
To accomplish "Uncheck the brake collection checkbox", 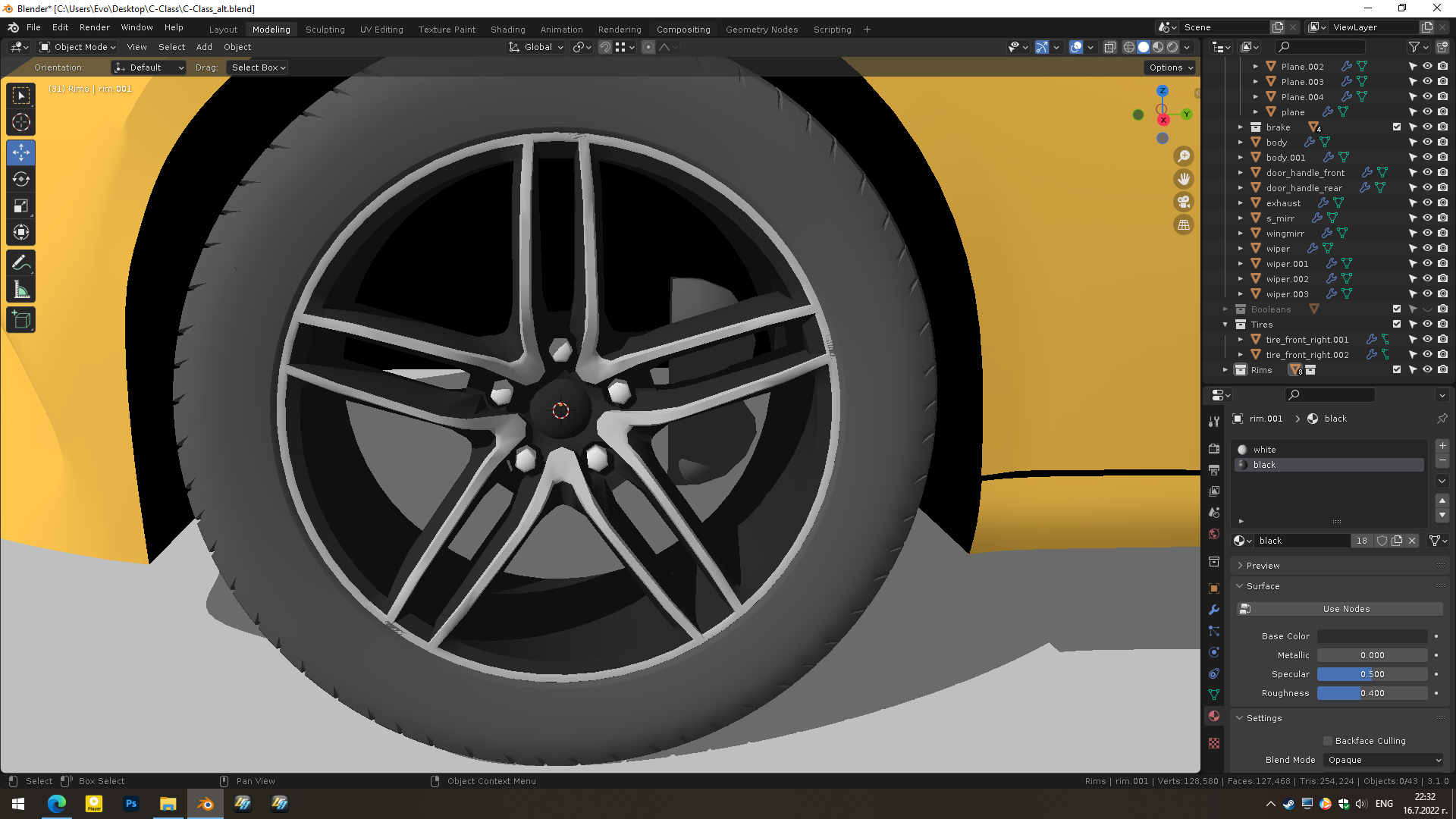I will coord(1397,127).
